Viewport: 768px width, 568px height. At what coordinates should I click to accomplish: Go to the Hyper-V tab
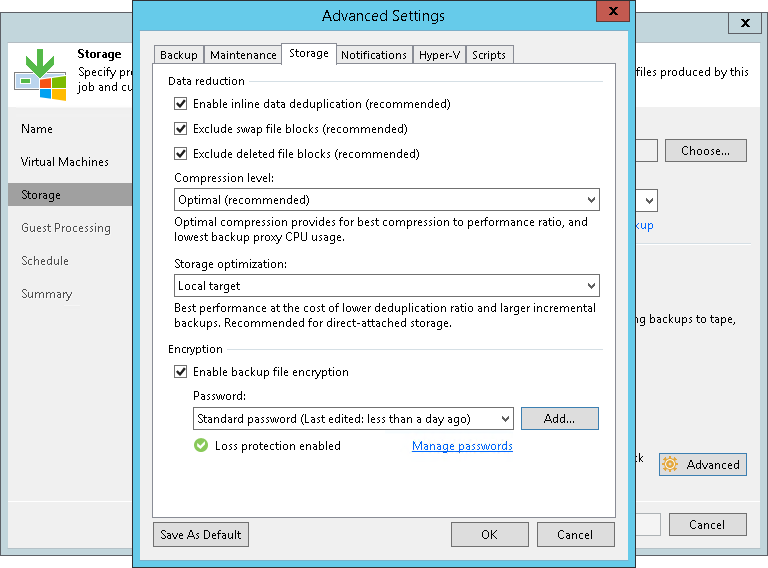[x=439, y=55]
